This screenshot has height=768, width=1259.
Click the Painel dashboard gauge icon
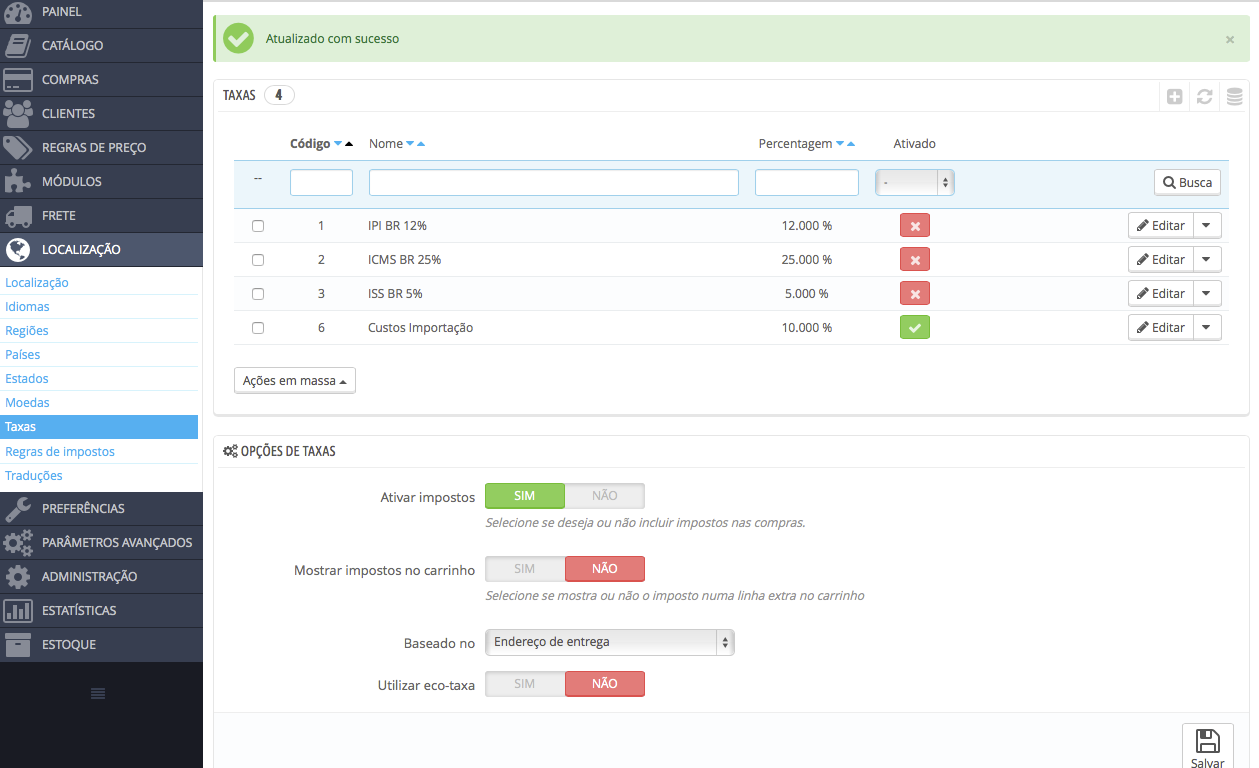click(18, 12)
